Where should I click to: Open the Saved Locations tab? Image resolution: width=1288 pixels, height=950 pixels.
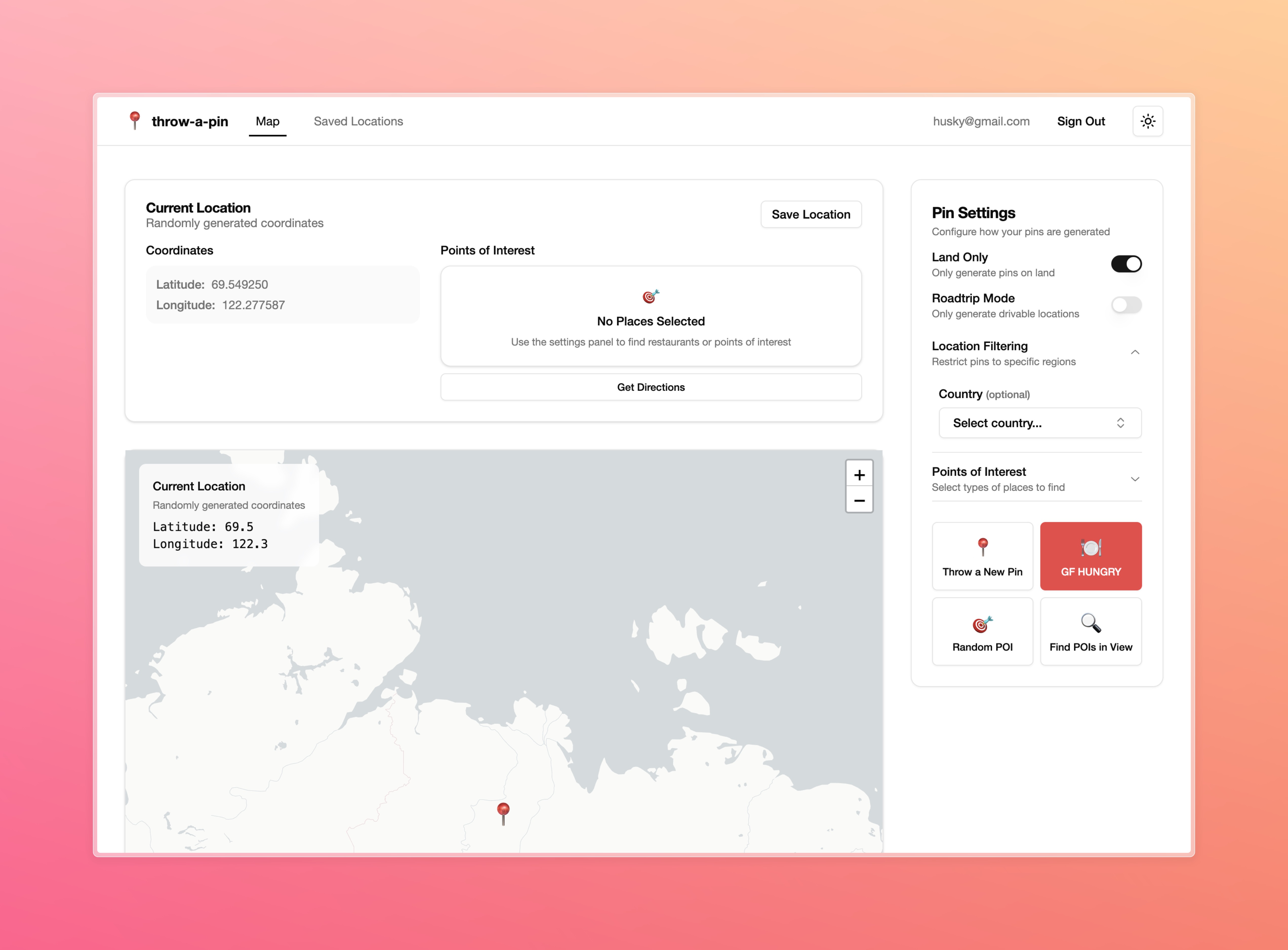(x=358, y=121)
